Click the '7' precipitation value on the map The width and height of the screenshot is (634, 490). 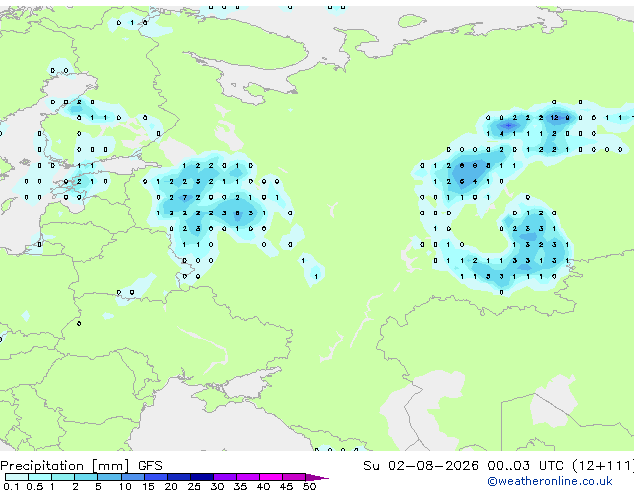coord(184,197)
